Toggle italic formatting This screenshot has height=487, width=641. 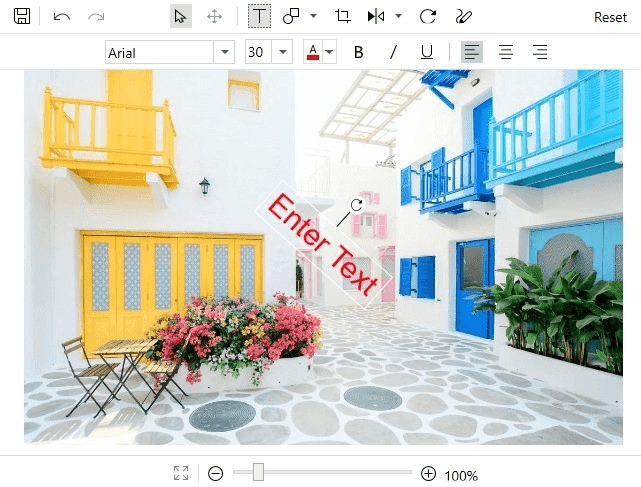[393, 52]
